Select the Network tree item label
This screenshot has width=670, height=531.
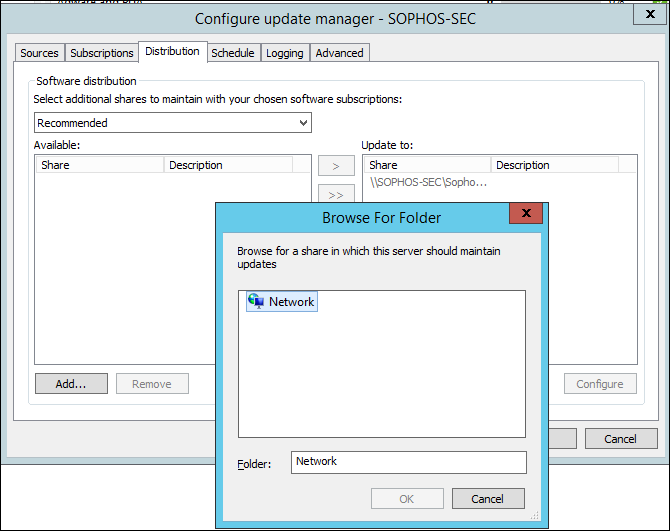click(291, 302)
